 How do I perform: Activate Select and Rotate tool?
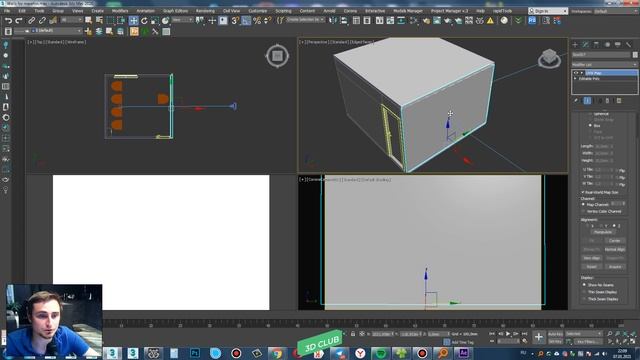pos(144,20)
